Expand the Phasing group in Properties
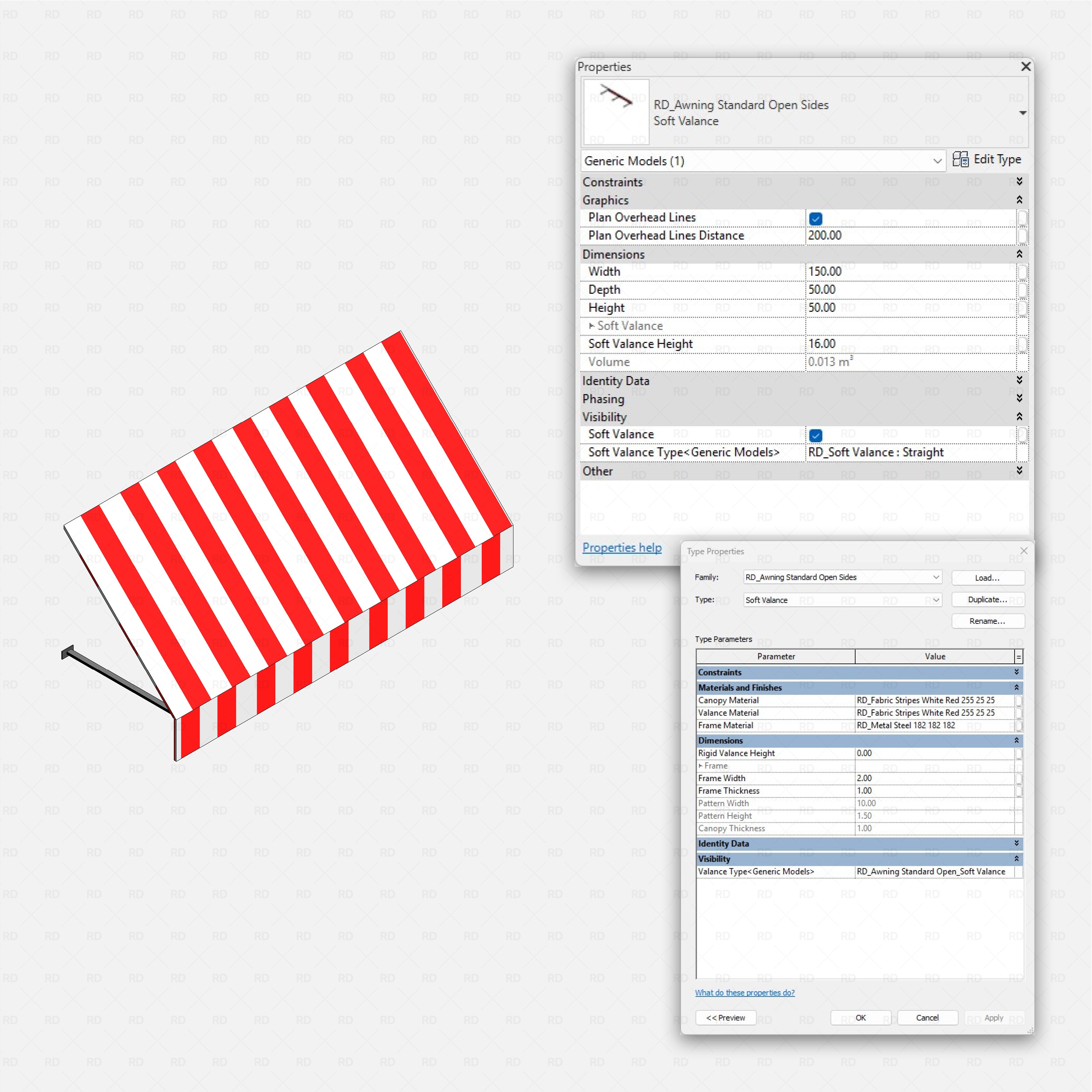 [1019, 399]
